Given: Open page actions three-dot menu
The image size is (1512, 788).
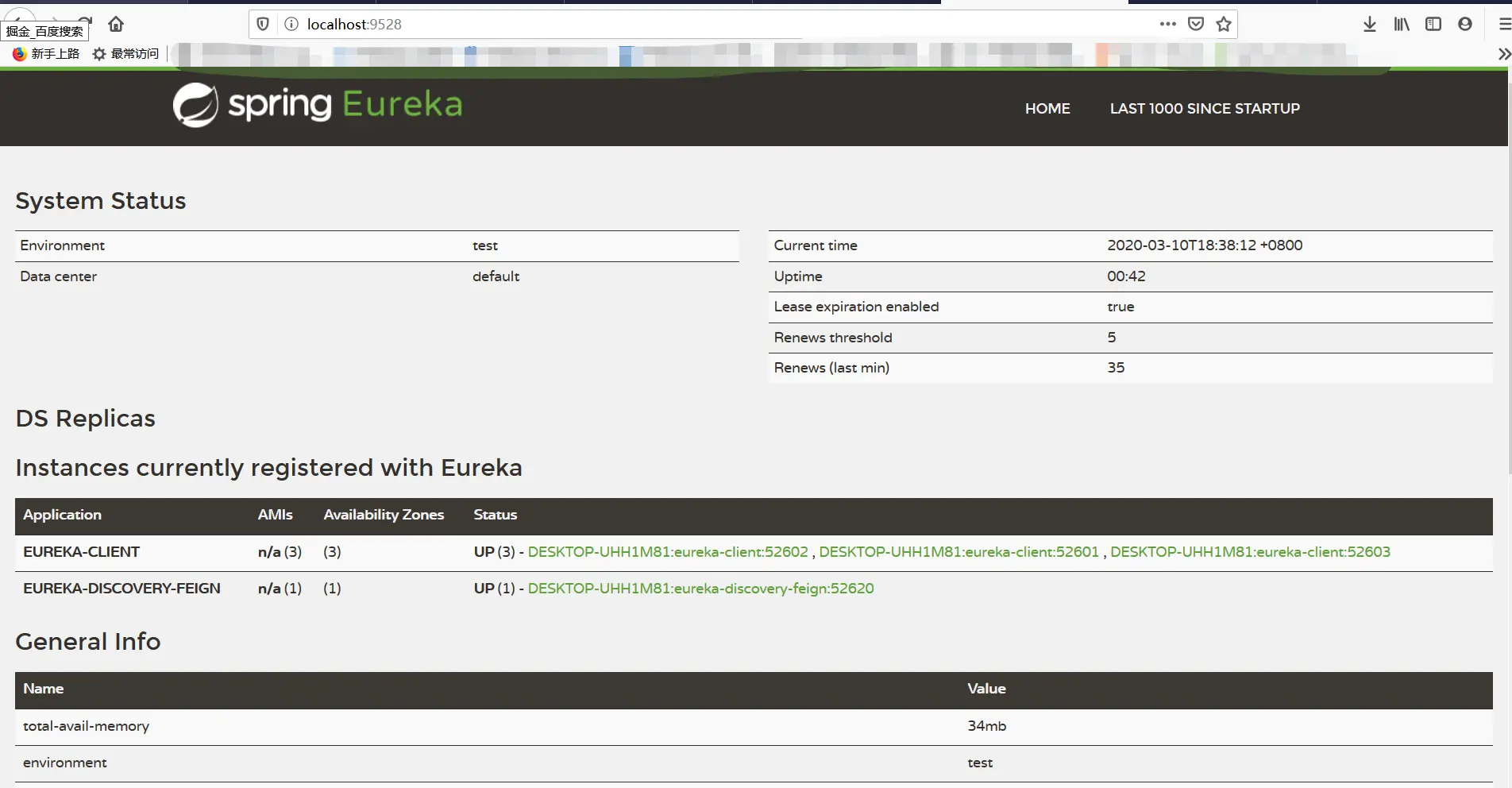Looking at the screenshot, I should 1167,24.
